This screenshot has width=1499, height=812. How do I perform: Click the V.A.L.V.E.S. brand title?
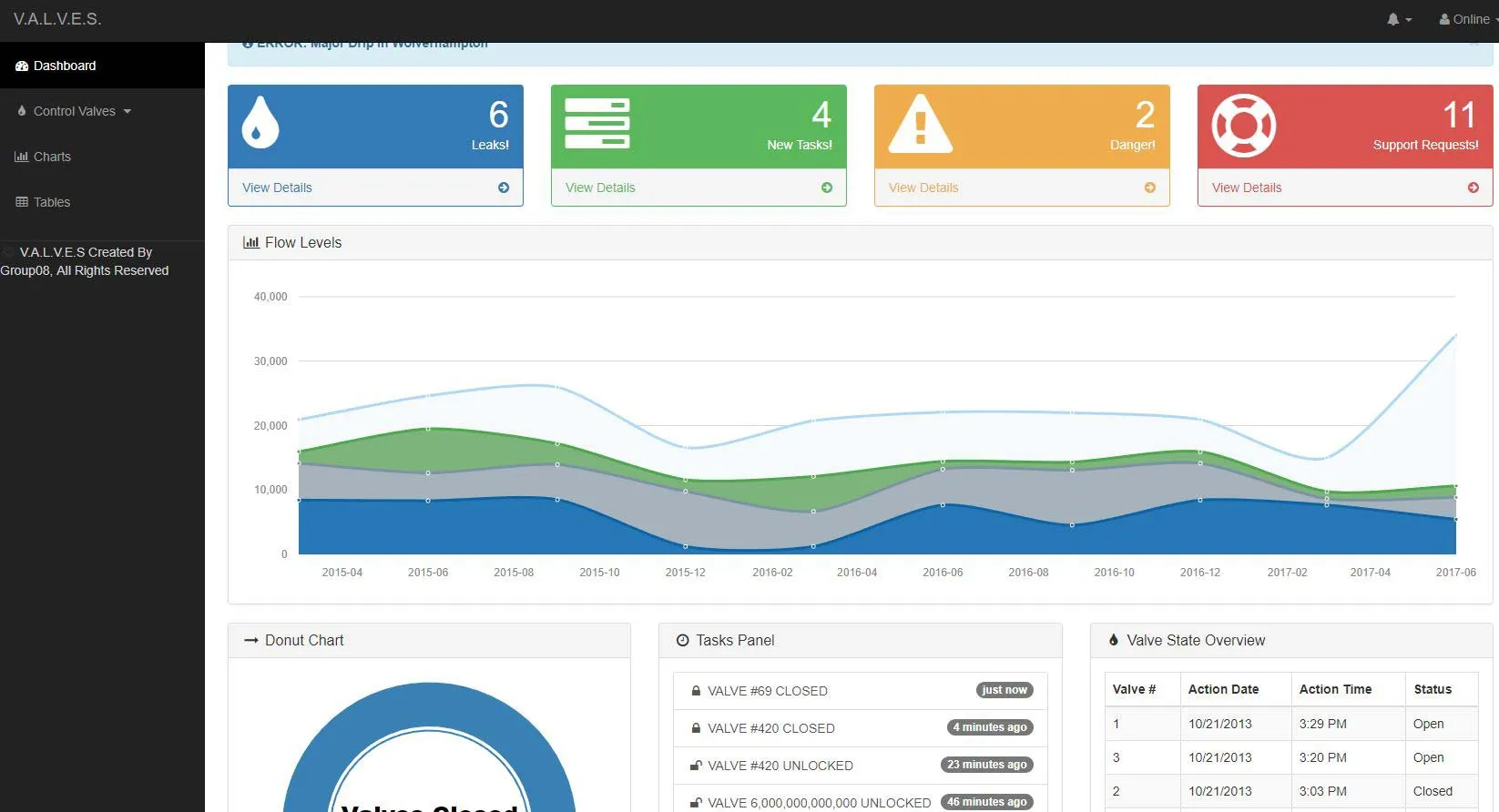[57, 19]
